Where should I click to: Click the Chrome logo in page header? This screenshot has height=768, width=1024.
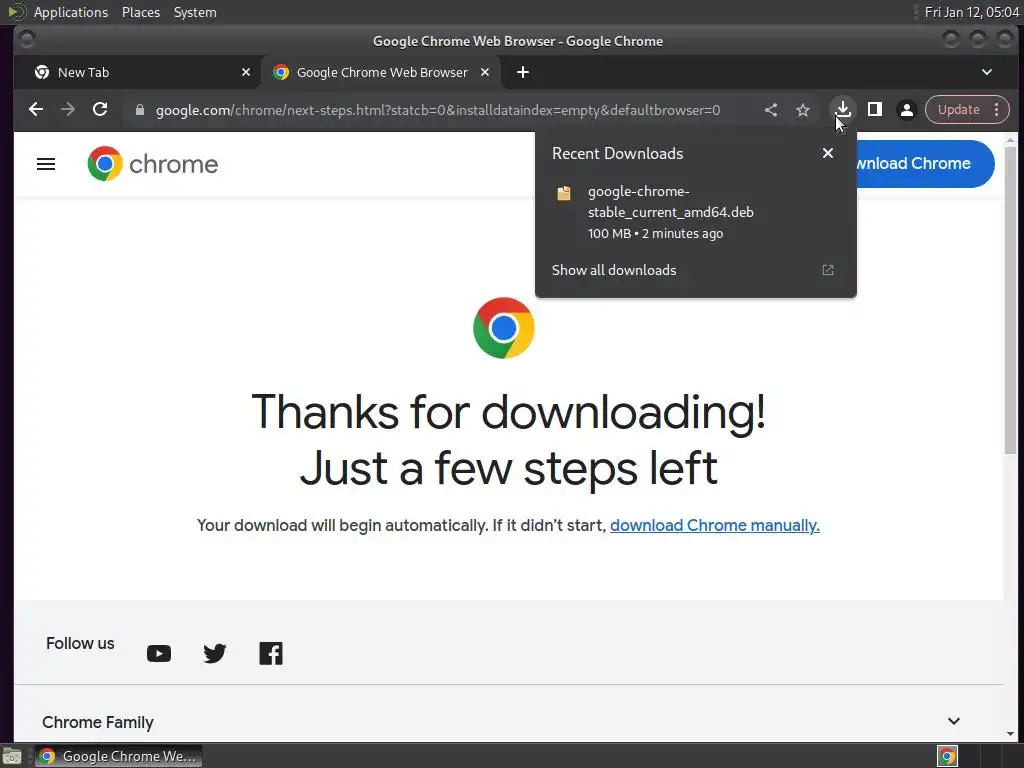point(153,164)
